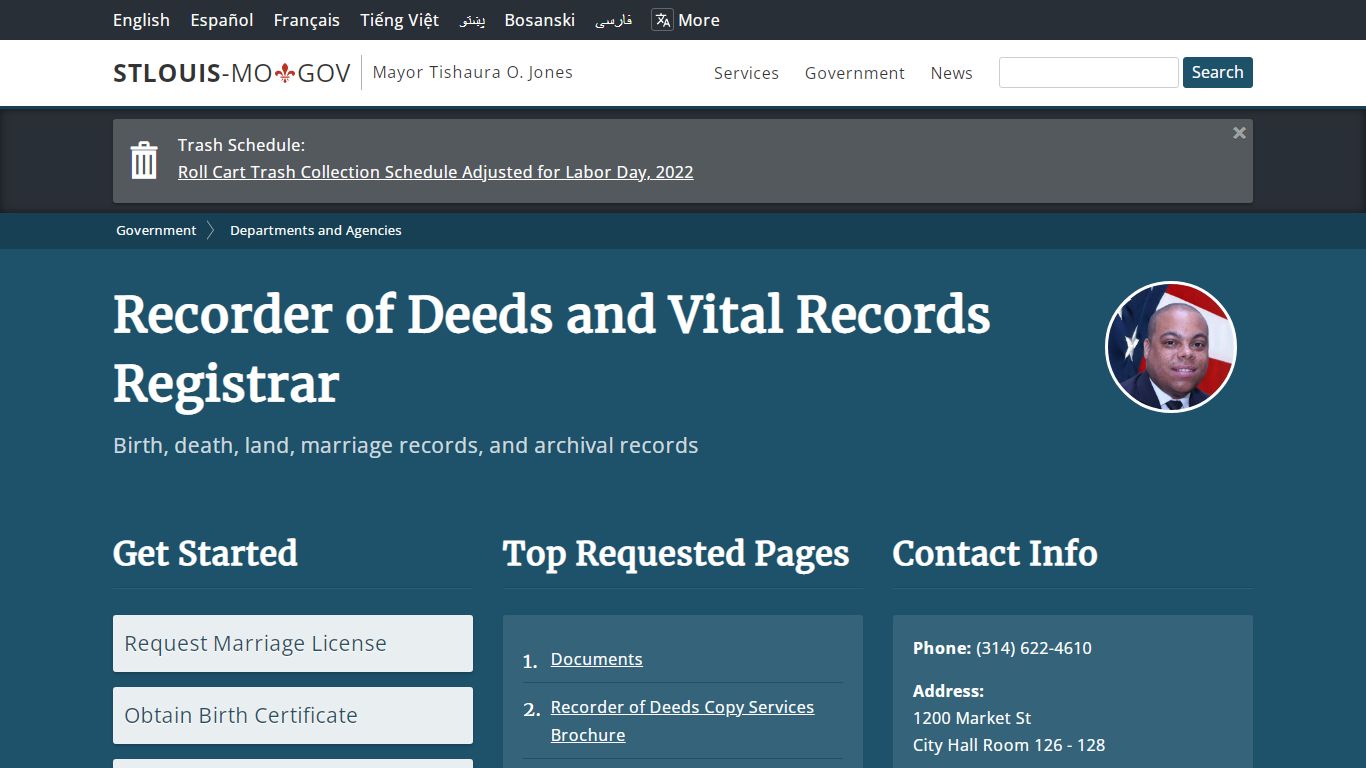
Task: Focus the site search input field
Action: (x=1089, y=72)
